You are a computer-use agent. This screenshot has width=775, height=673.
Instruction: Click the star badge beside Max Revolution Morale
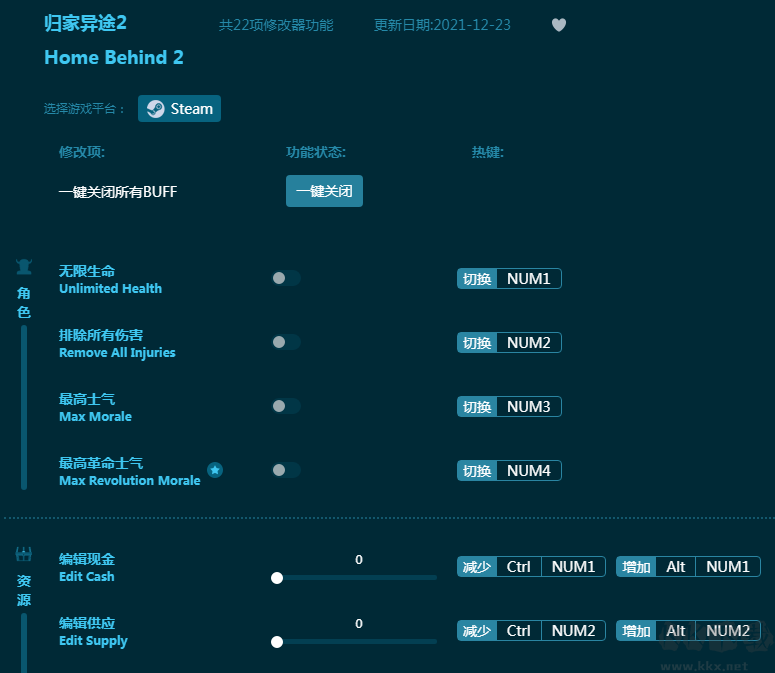tap(215, 470)
